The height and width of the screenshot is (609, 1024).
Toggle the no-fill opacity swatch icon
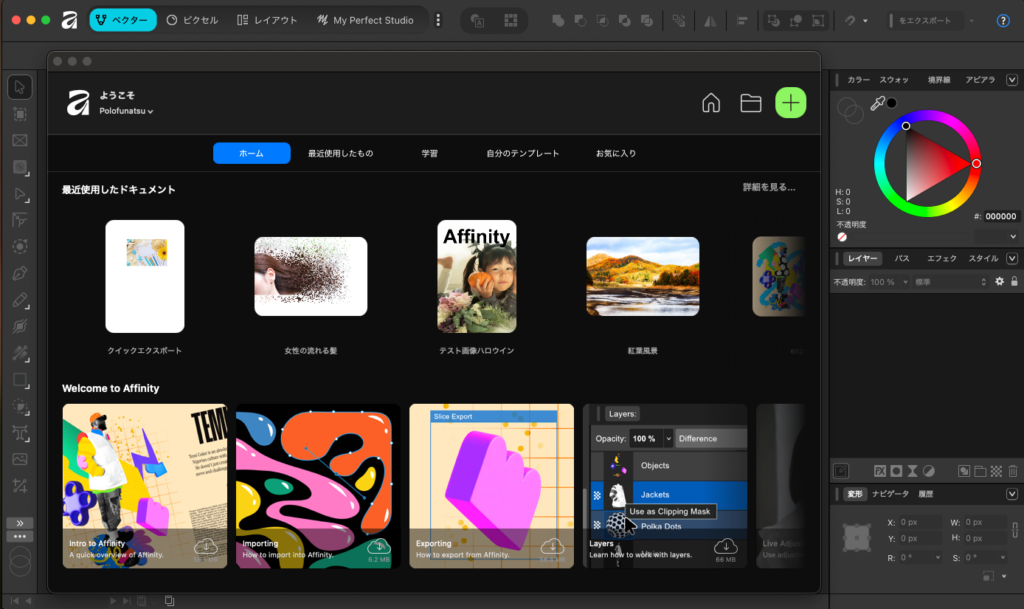842,237
